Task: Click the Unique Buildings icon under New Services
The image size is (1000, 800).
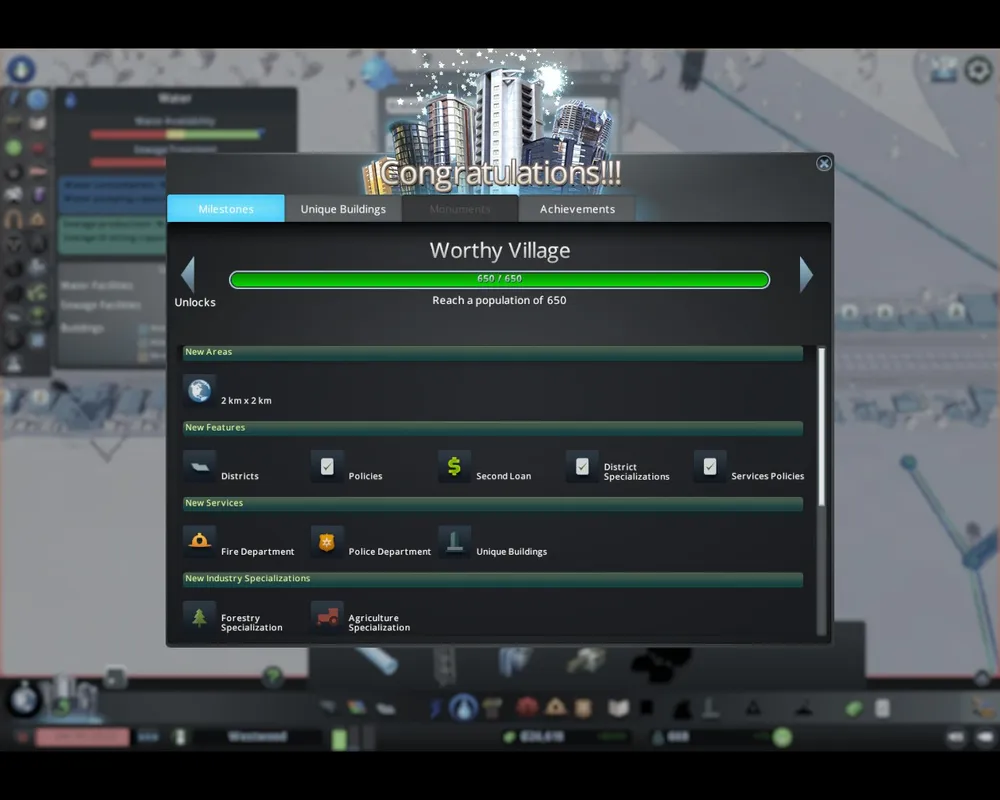Action: point(454,542)
